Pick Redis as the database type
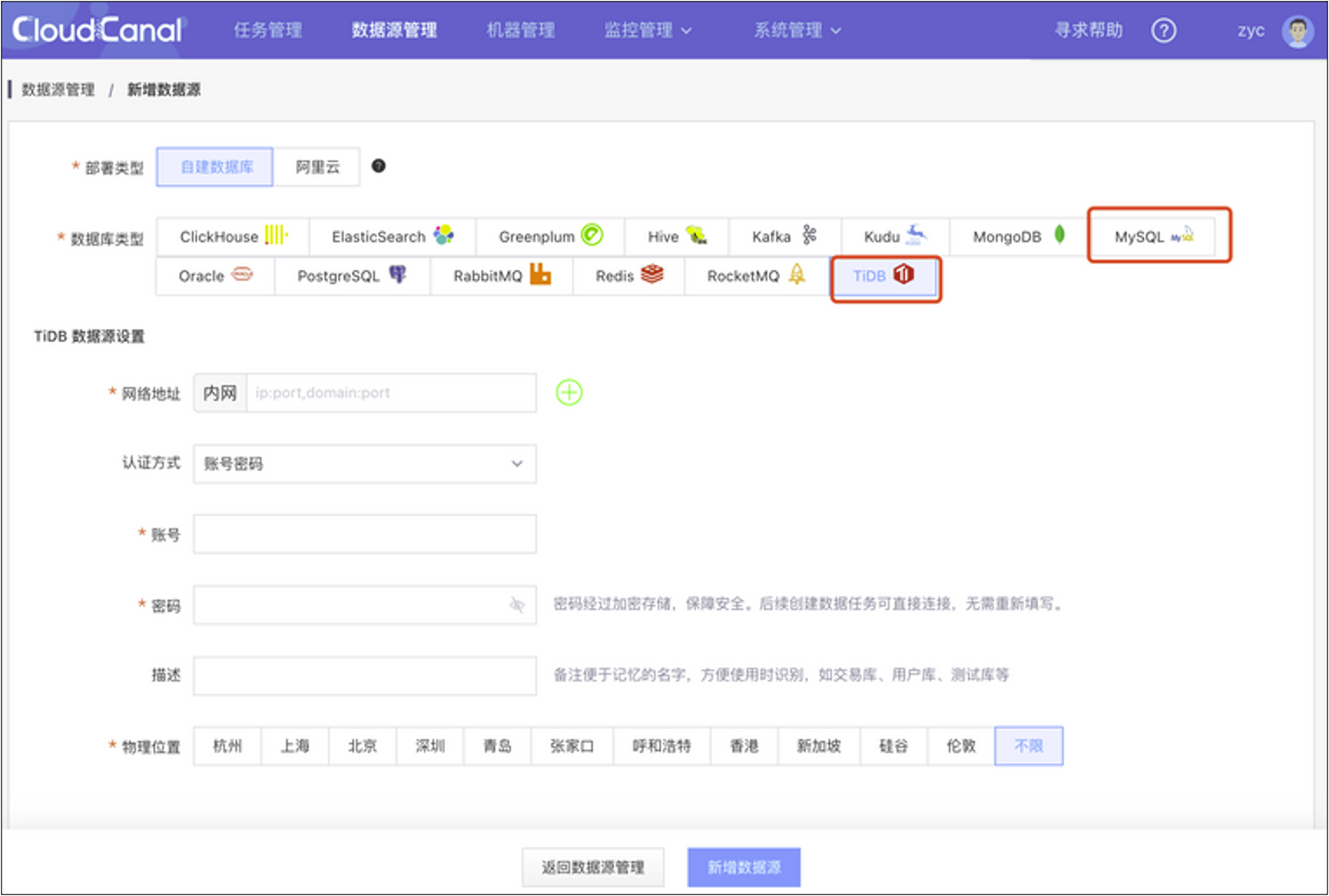Viewport: 1329px width, 896px height. (x=627, y=276)
